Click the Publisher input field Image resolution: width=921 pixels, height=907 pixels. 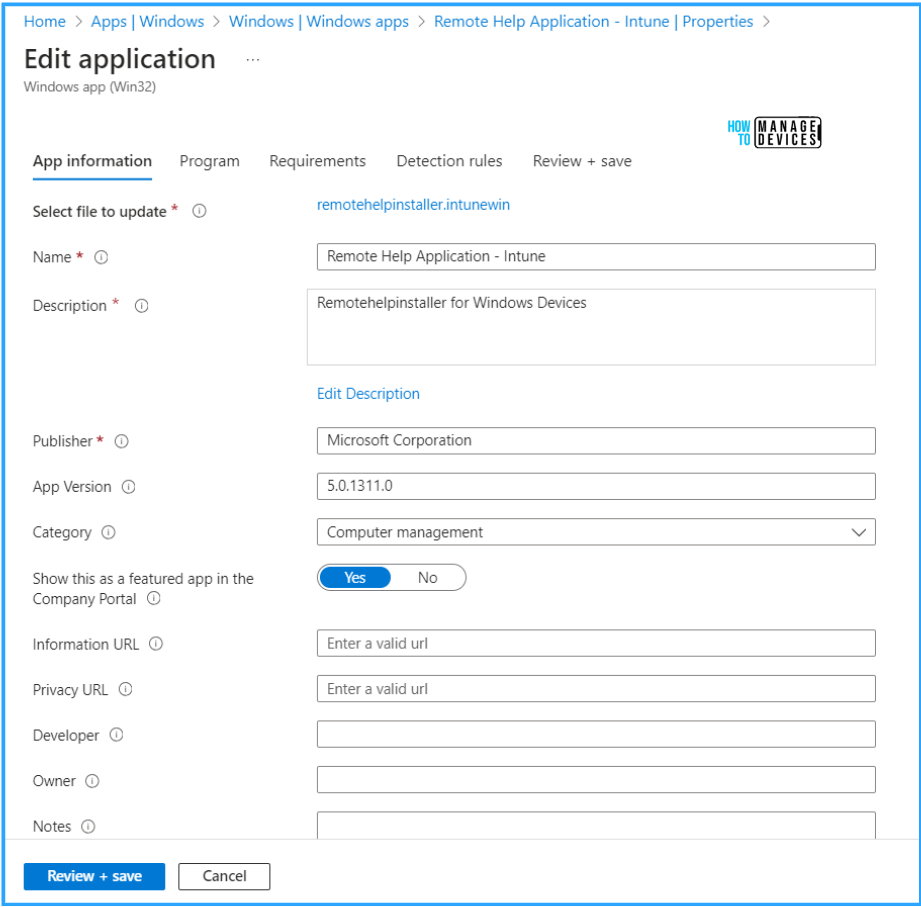pyautogui.click(x=596, y=441)
